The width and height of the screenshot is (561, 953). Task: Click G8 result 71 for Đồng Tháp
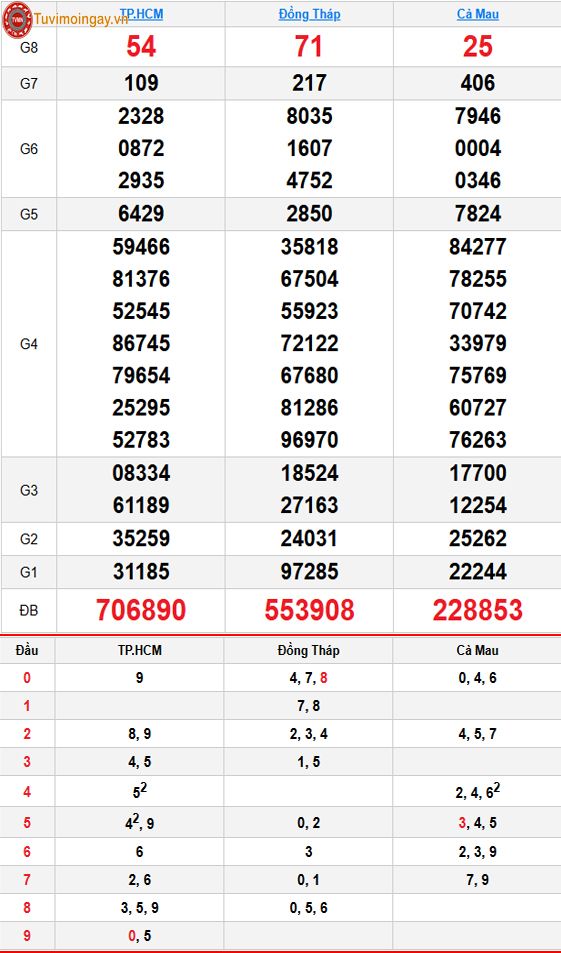click(309, 47)
